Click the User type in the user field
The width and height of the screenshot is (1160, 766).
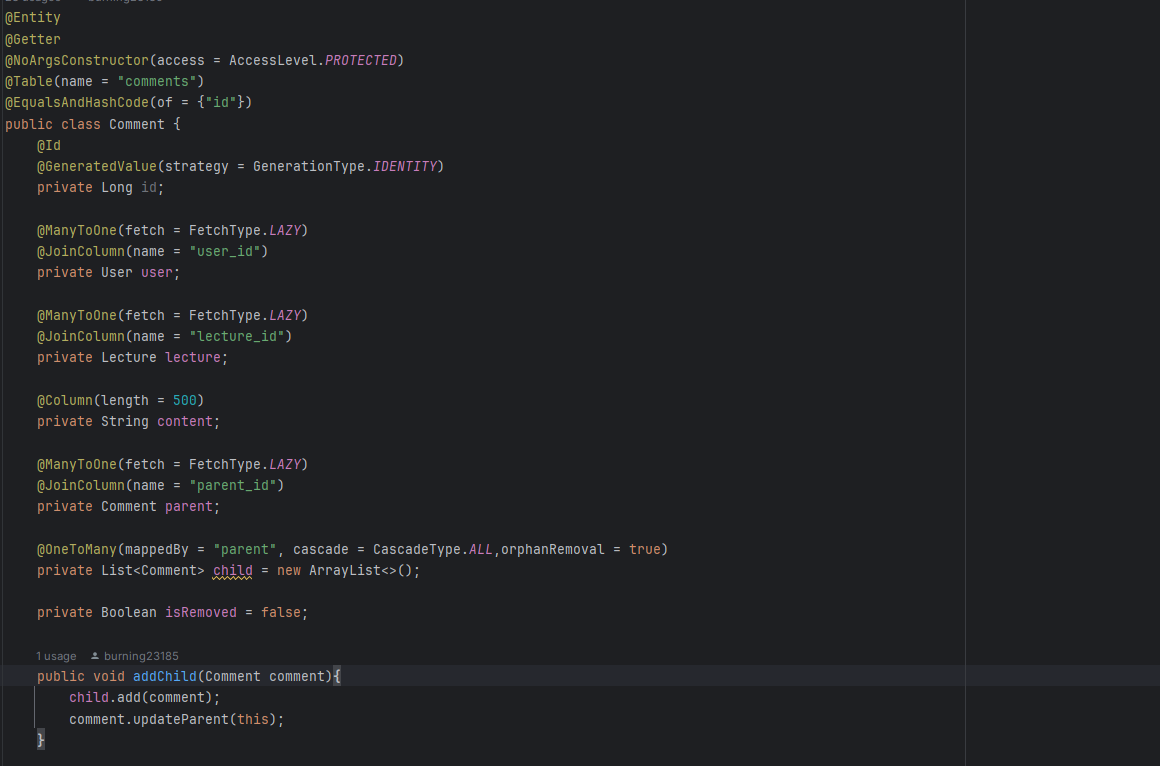click(117, 273)
